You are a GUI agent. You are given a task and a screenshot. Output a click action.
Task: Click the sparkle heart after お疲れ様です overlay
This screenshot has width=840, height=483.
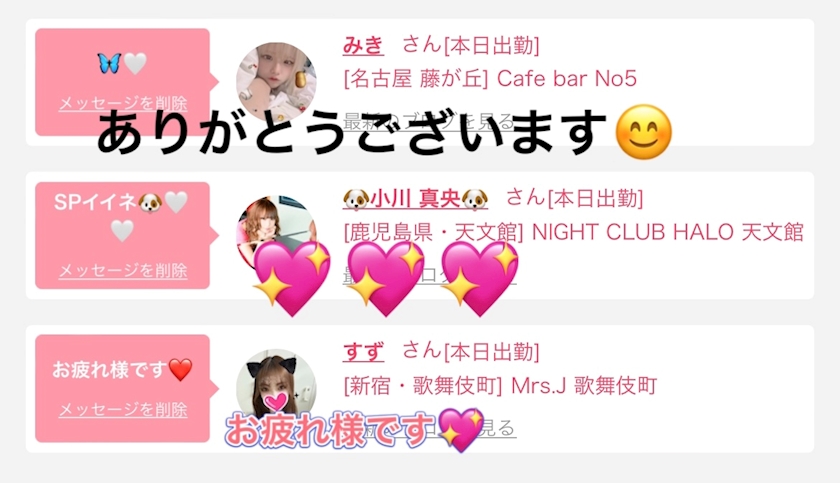[x=461, y=429]
